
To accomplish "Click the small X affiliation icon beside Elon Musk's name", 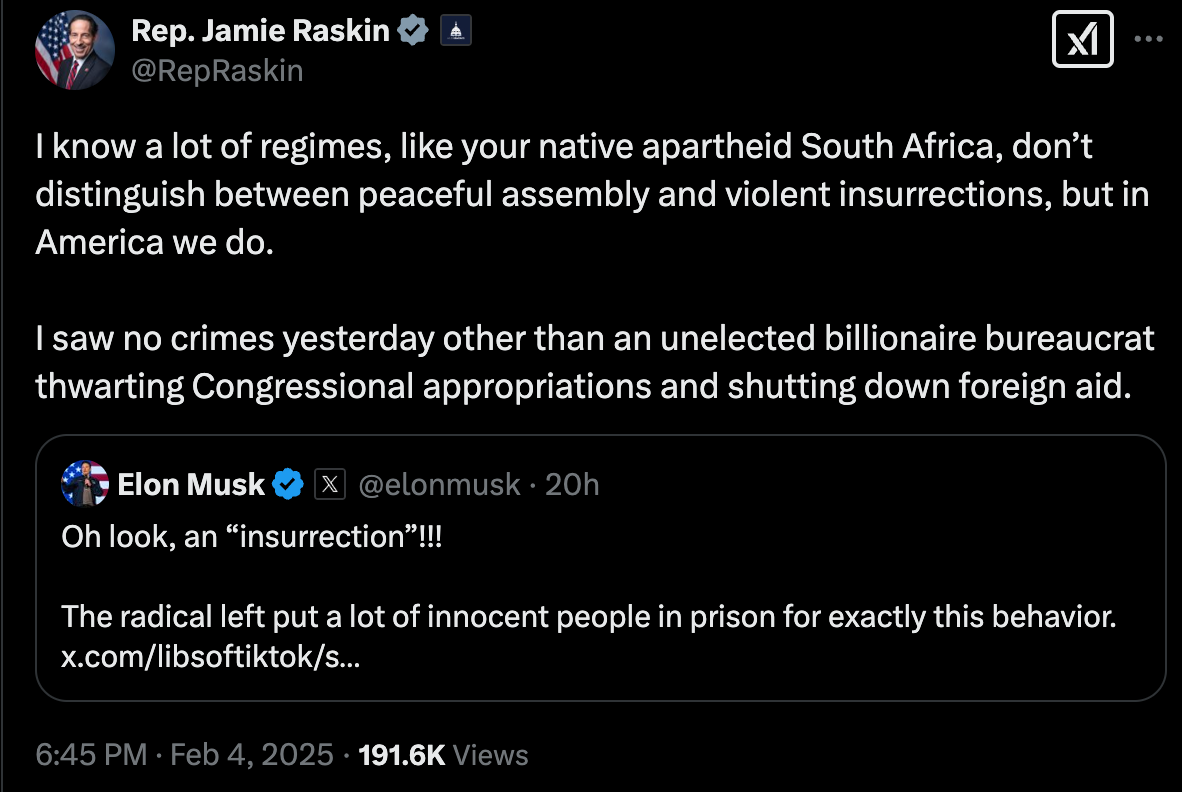I will click(328, 484).
